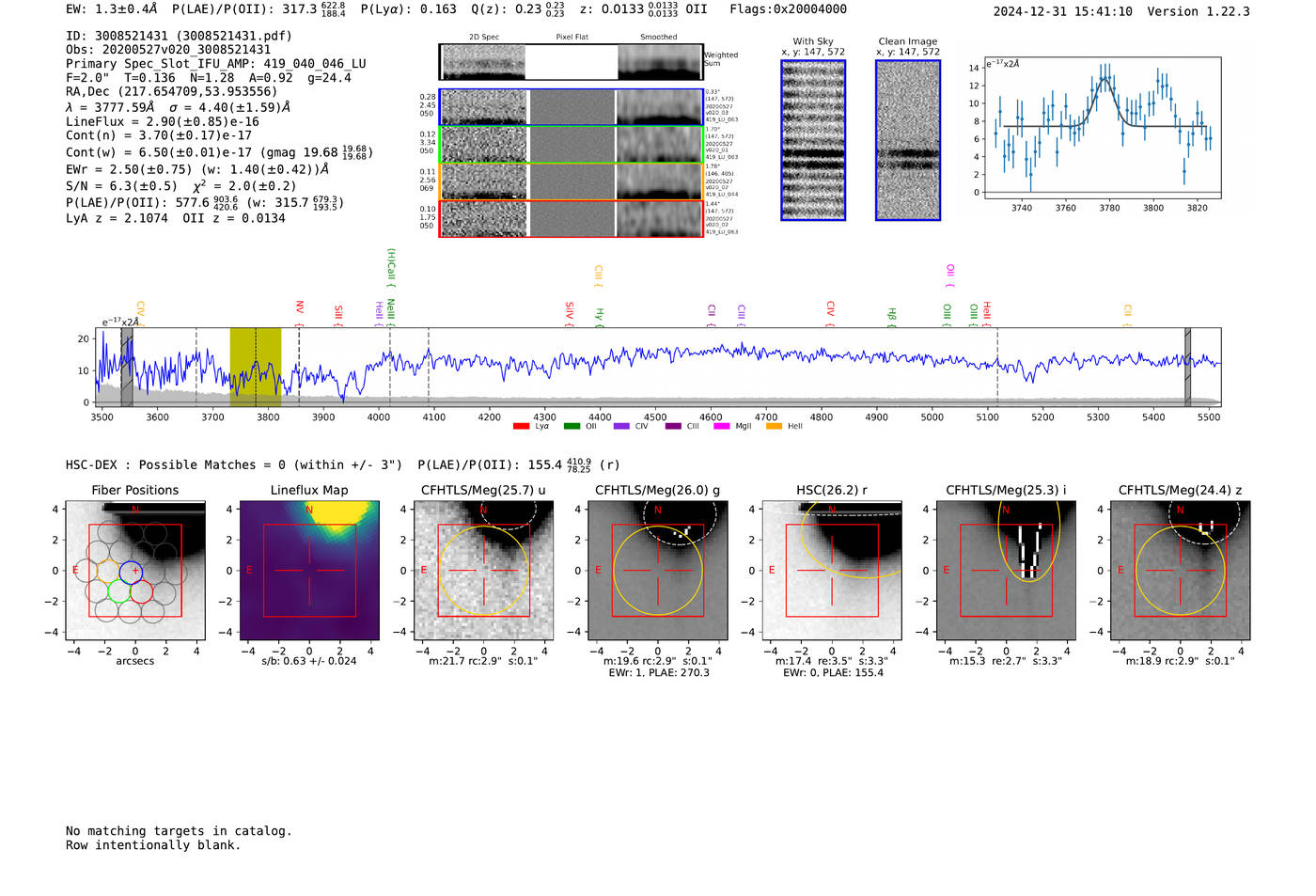The height and width of the screenshot is (896, 1316).
Task: Click the "S/N = 6.3(±0.5)" value
Action: pyautogui.click(x=122, y=186)
